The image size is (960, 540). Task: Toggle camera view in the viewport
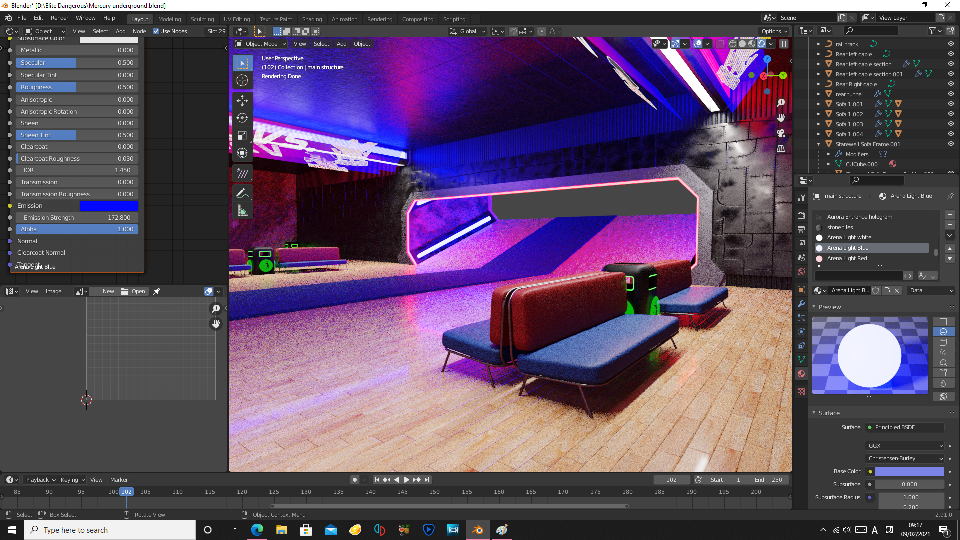[781, 133]
